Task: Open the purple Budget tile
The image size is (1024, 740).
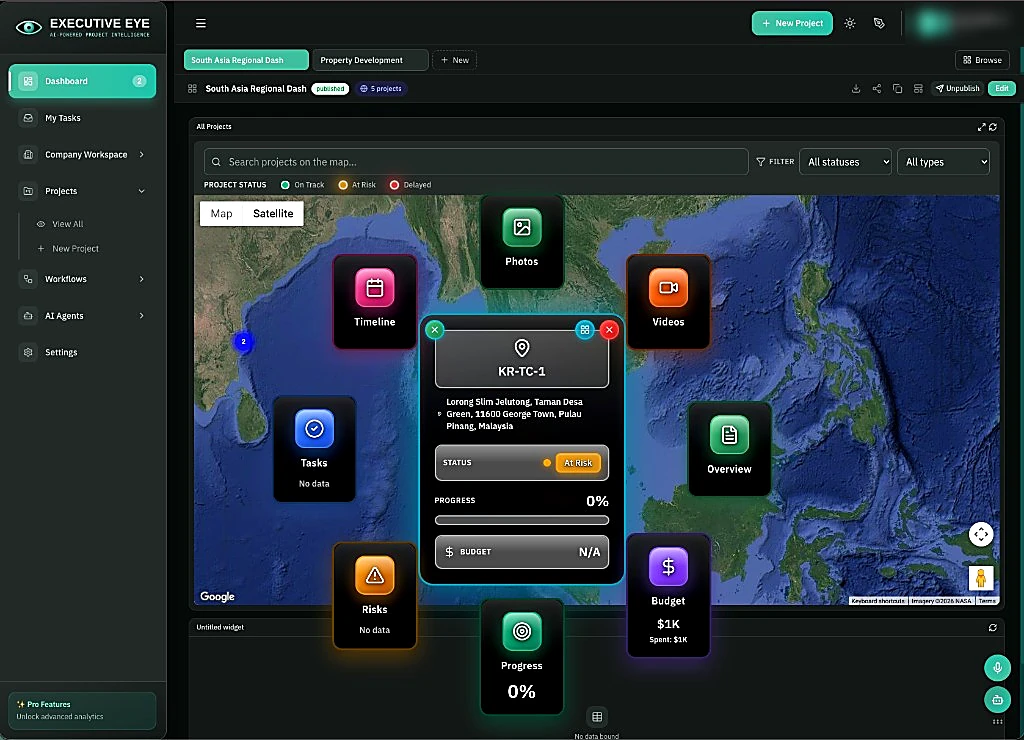Action: click(x=668, y=595)
